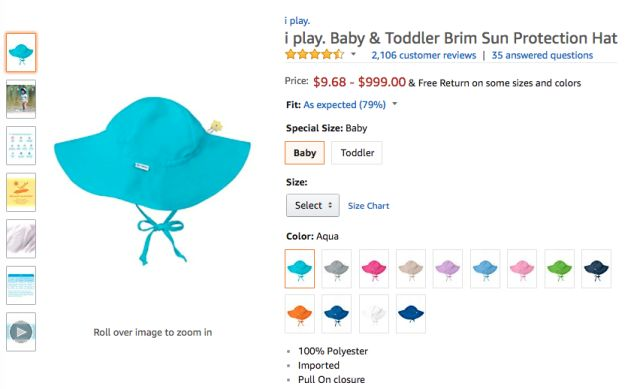Choose the navy hat color swatch
Image resolution: width=640 pixels, height=389 pixels.
[596, 269]
